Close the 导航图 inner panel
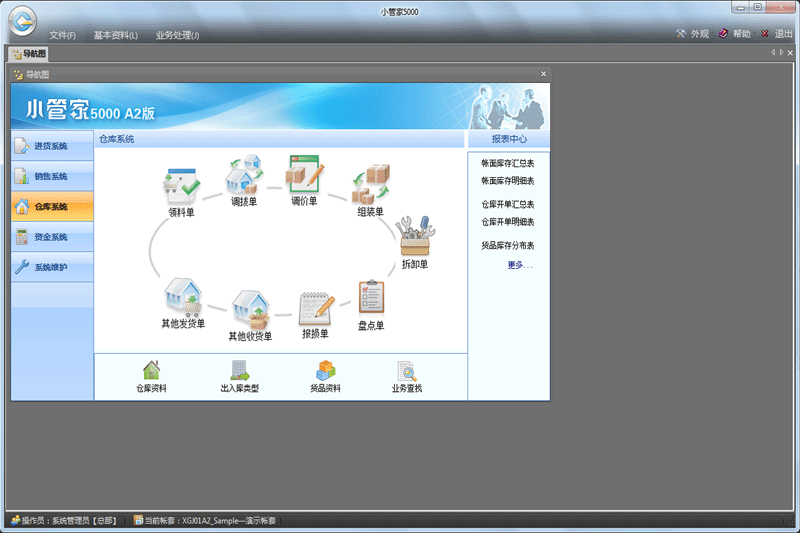The height and width of the screenshot is (533, 800). click(543, 74)
